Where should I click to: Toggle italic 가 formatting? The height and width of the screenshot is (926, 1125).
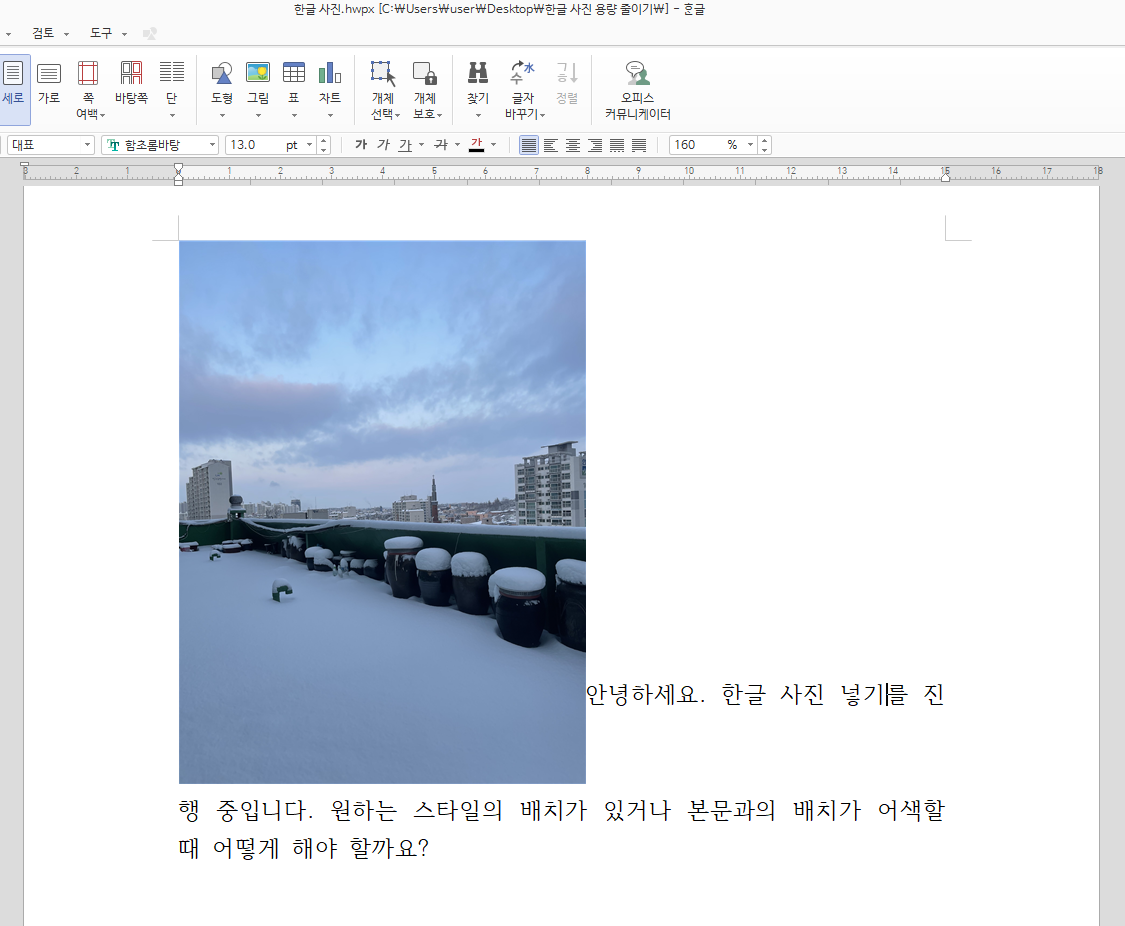383,145
